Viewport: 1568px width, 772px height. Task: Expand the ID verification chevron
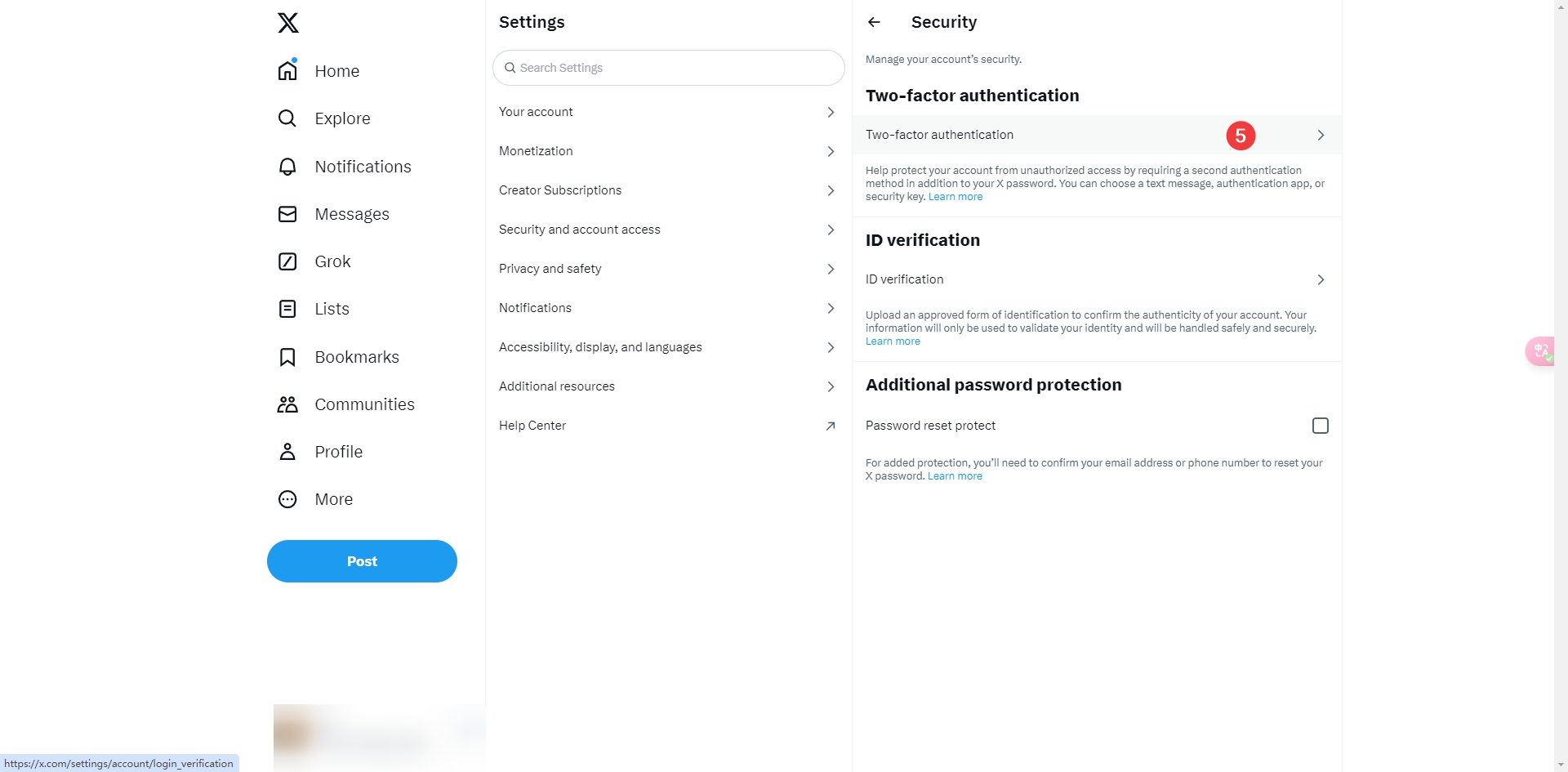pyautogui.click(x=1321, y=279)
